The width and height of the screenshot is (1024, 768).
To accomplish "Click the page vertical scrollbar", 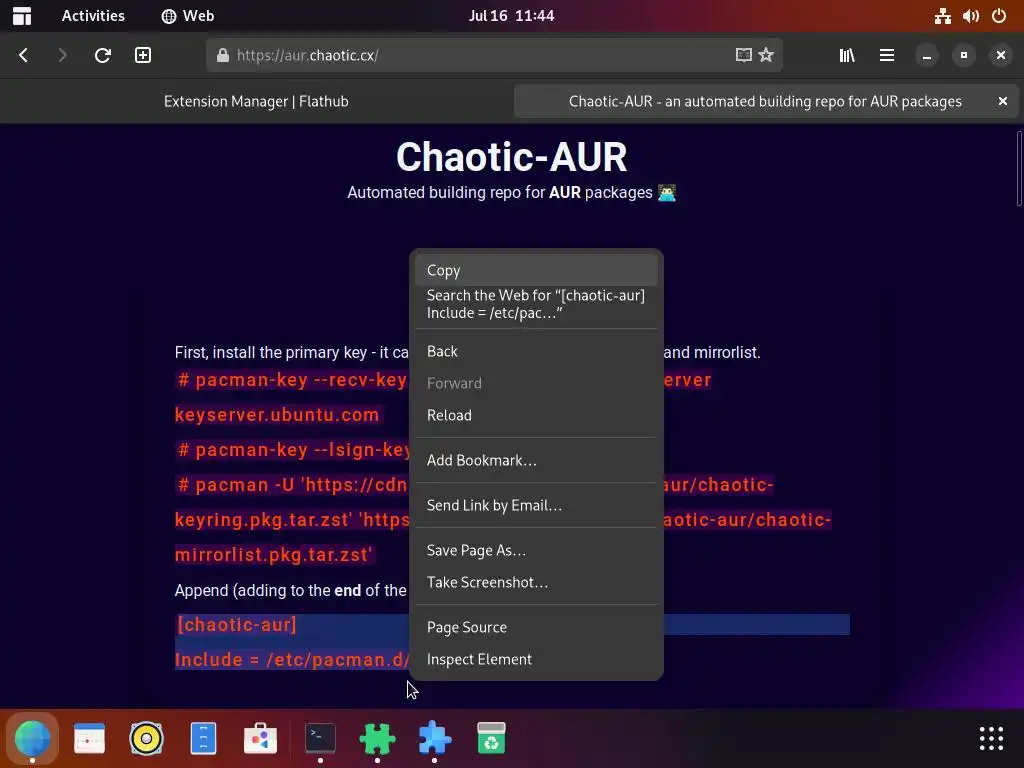I will (x=1019, y=168).
